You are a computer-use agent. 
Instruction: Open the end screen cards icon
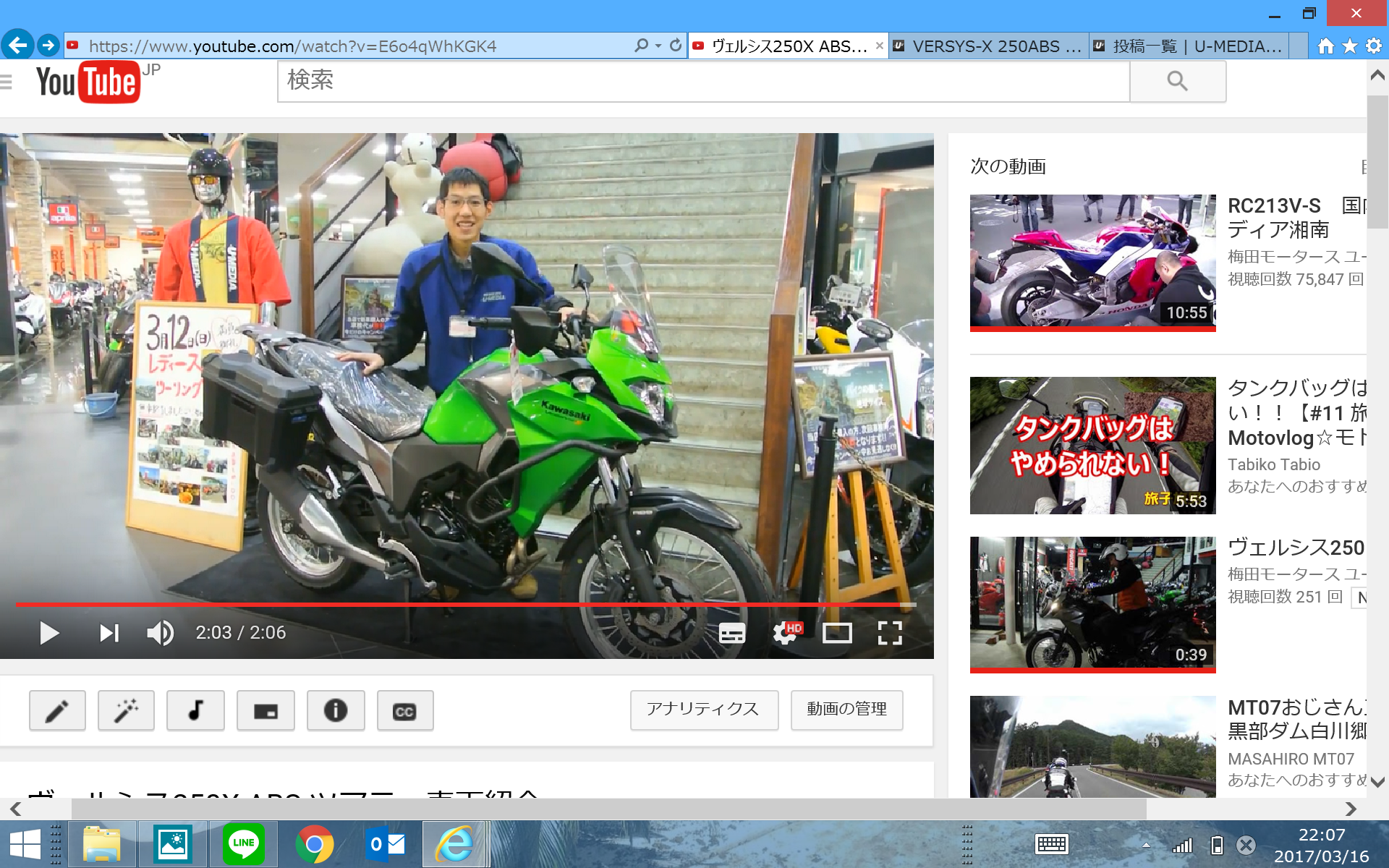(266, 710)
